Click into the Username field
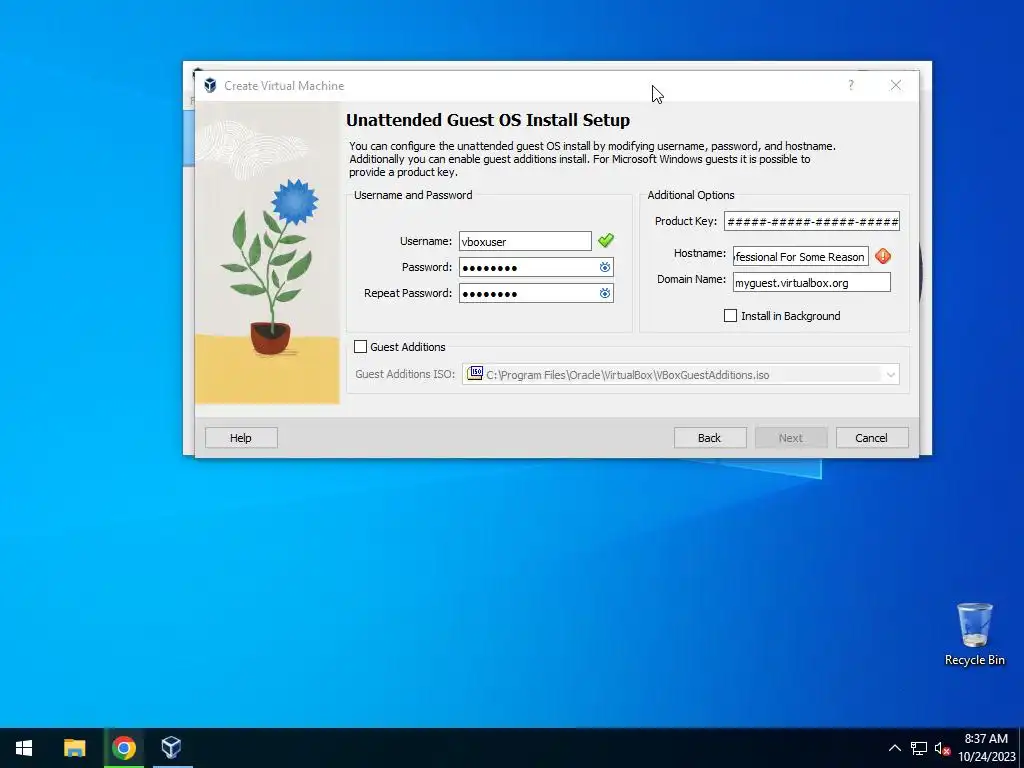1024x768 pixels. [x=525, y=242]
